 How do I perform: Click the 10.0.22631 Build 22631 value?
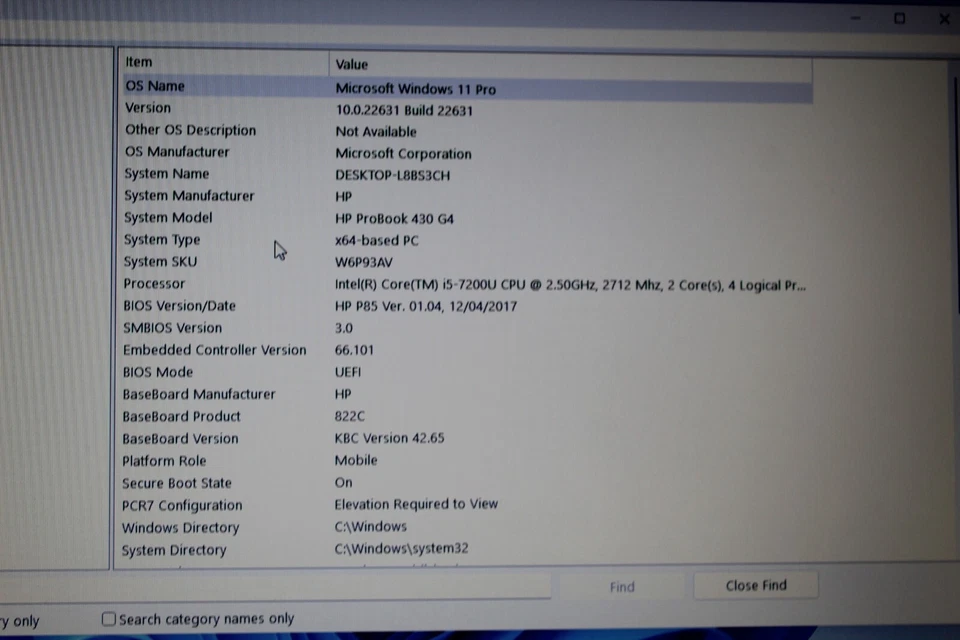point(404,110)
